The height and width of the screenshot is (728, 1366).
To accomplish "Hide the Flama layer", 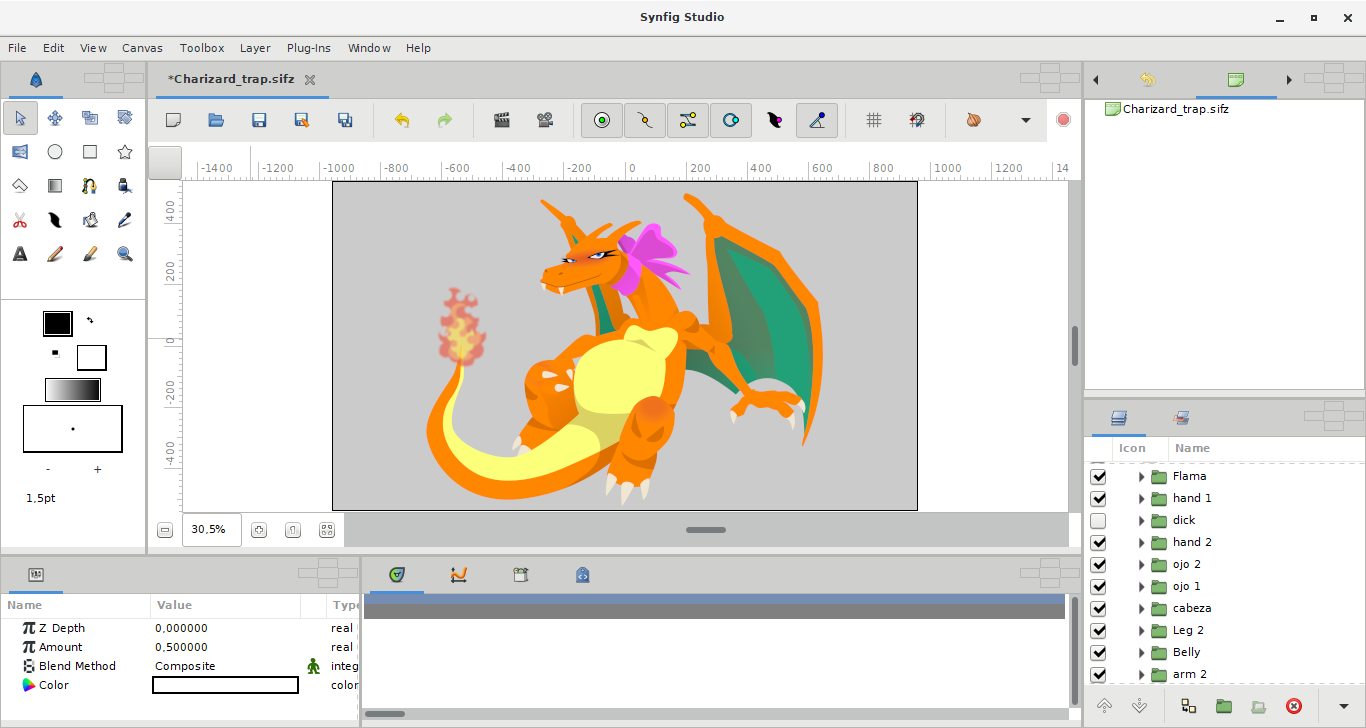I will pos(1098,476).
